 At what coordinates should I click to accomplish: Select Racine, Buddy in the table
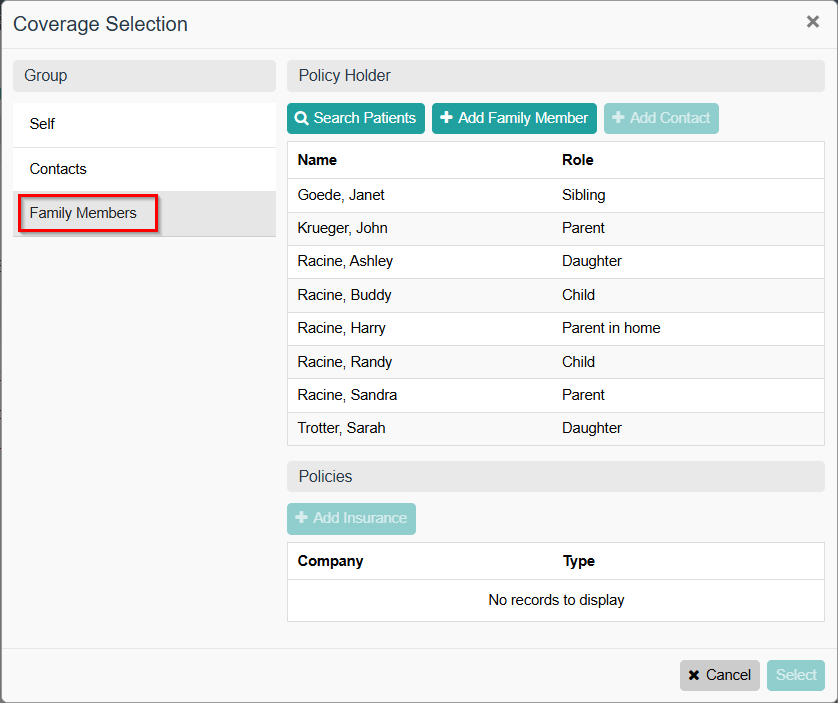click(344, 295)
